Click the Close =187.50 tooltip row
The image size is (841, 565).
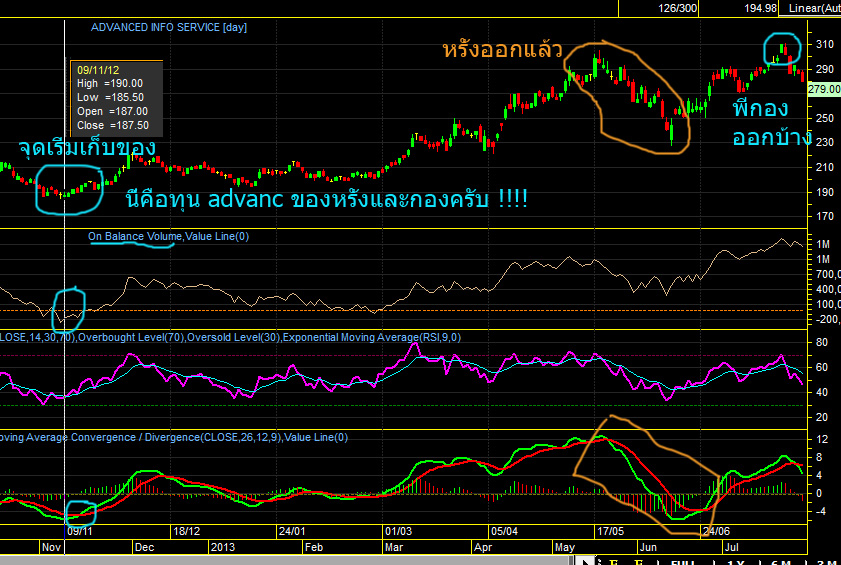pyautogui.click(x=113, y=125)
